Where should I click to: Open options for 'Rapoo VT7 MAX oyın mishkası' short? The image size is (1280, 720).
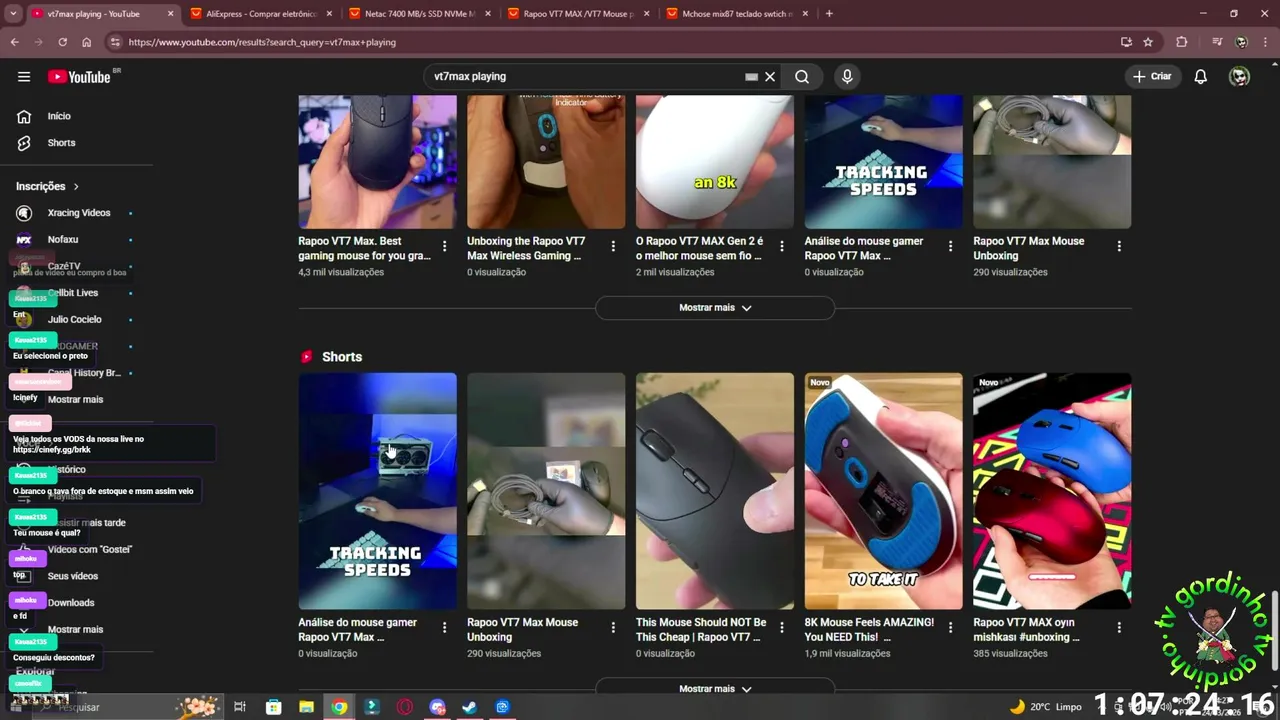(1119, 627)
